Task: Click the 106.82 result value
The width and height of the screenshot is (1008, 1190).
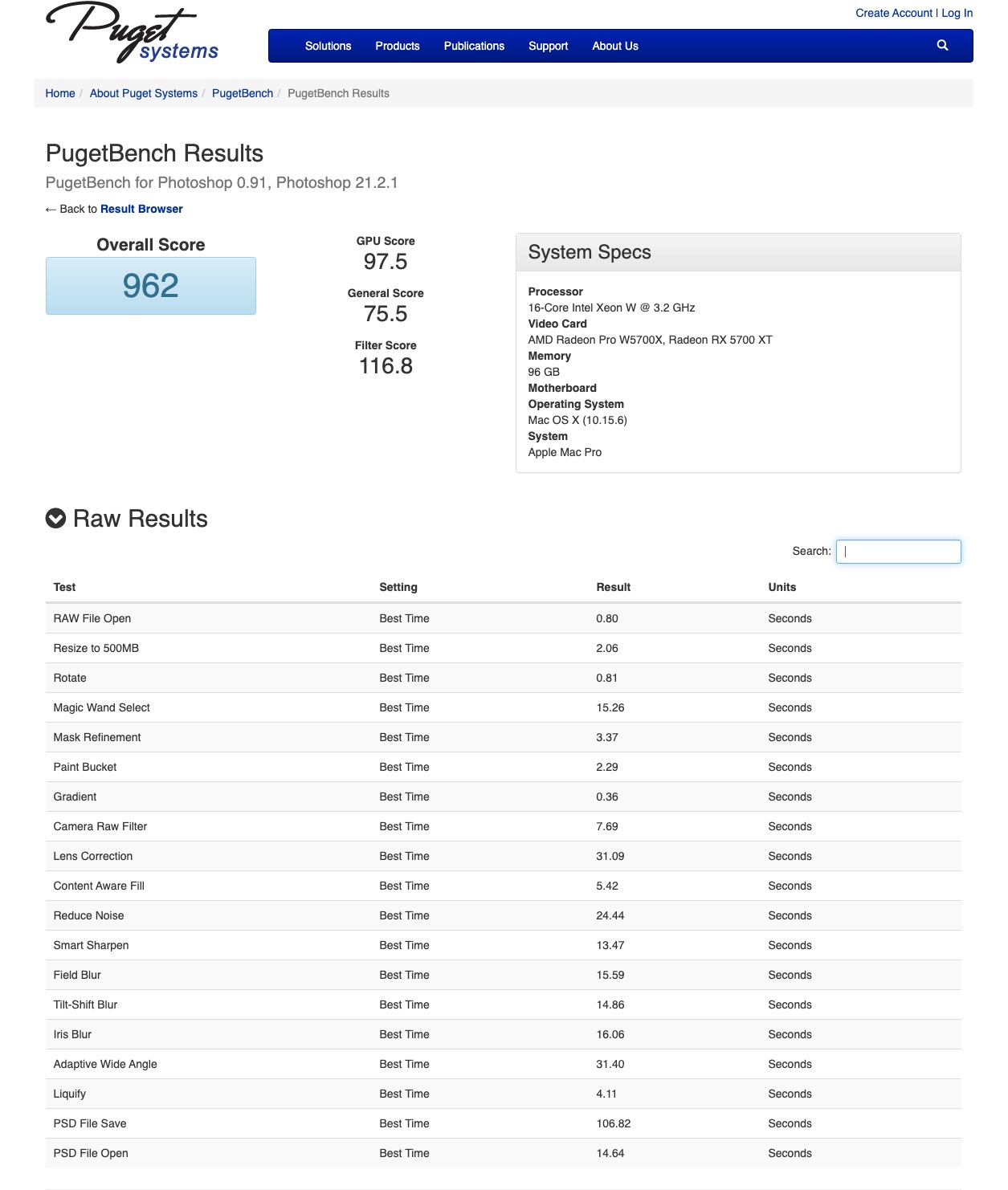Action: tap(614, 1123)
